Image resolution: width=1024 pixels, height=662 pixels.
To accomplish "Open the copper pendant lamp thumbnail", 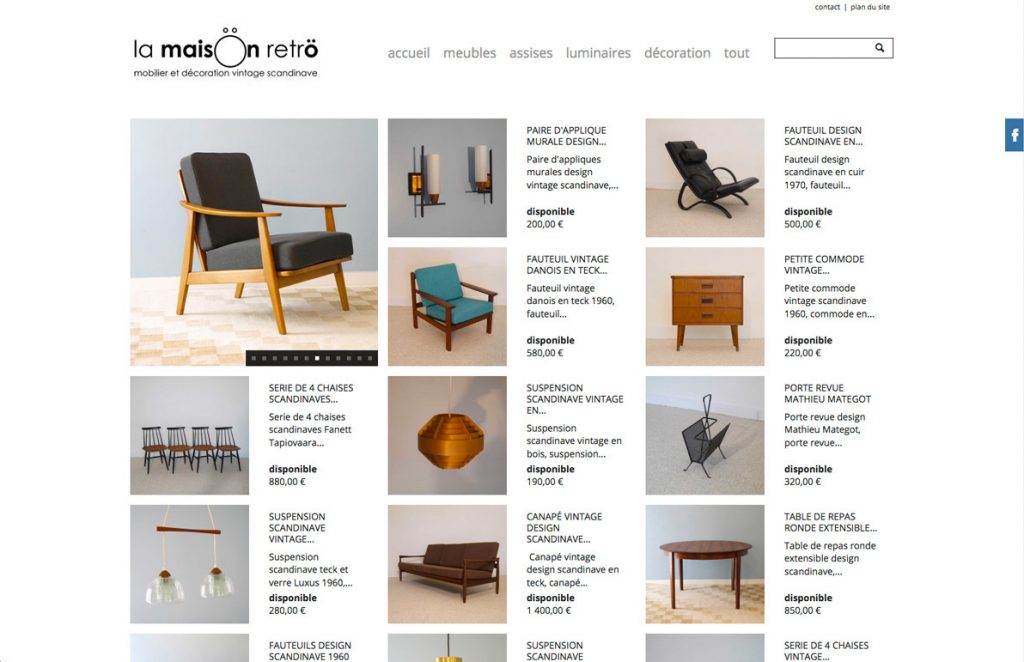I will (x=447, y=435).
